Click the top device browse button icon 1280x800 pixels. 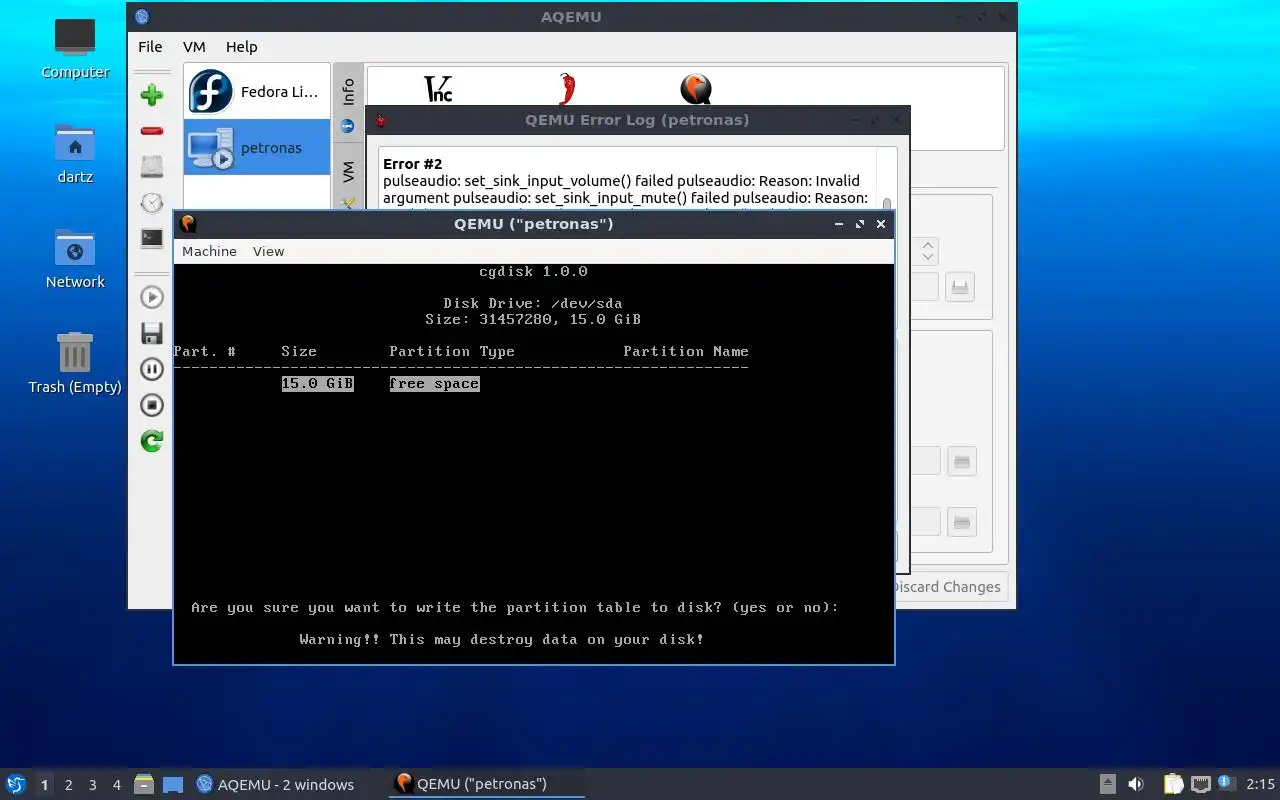coord(960,287)
